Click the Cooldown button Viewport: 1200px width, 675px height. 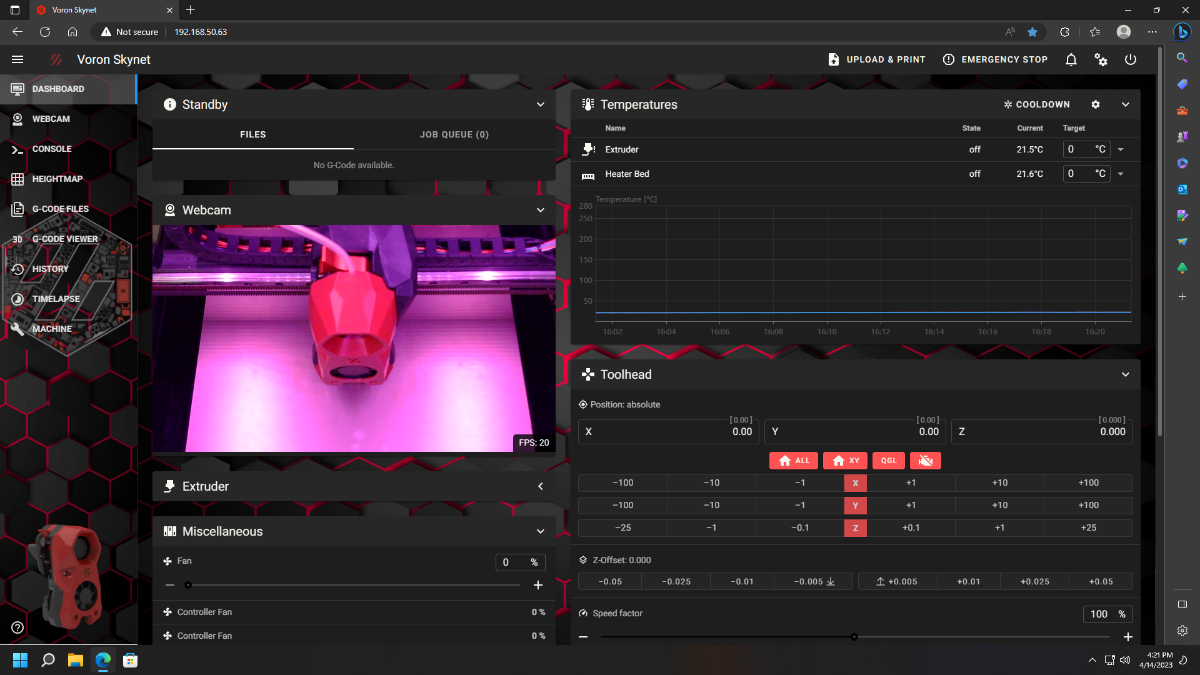[1037, 104]
